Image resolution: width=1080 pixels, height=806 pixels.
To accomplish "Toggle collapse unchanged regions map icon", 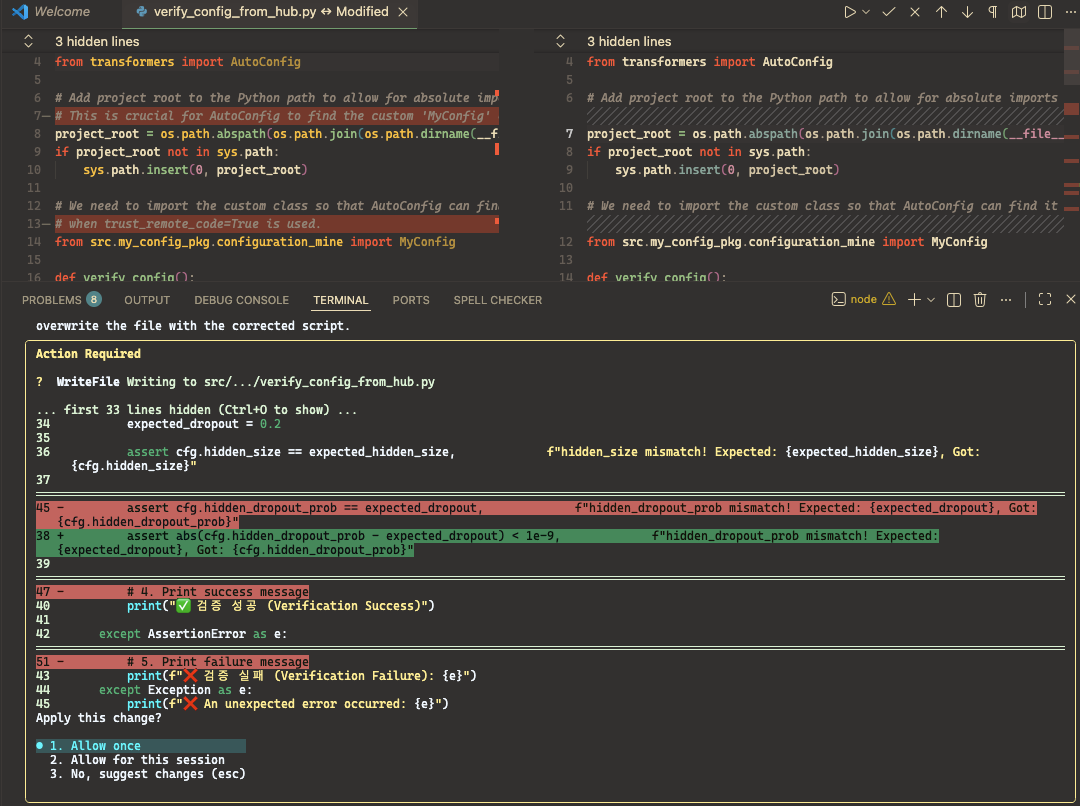I will coord(1019,12).
